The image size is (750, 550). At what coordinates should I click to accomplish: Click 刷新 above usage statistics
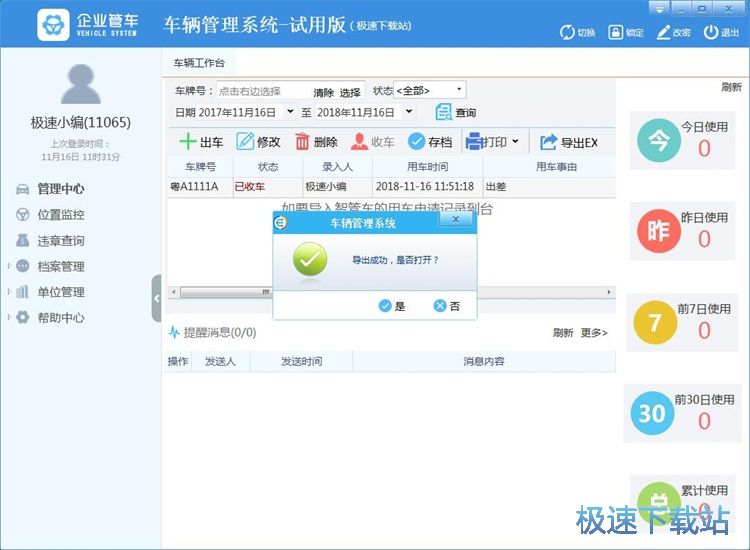point(731,87)
